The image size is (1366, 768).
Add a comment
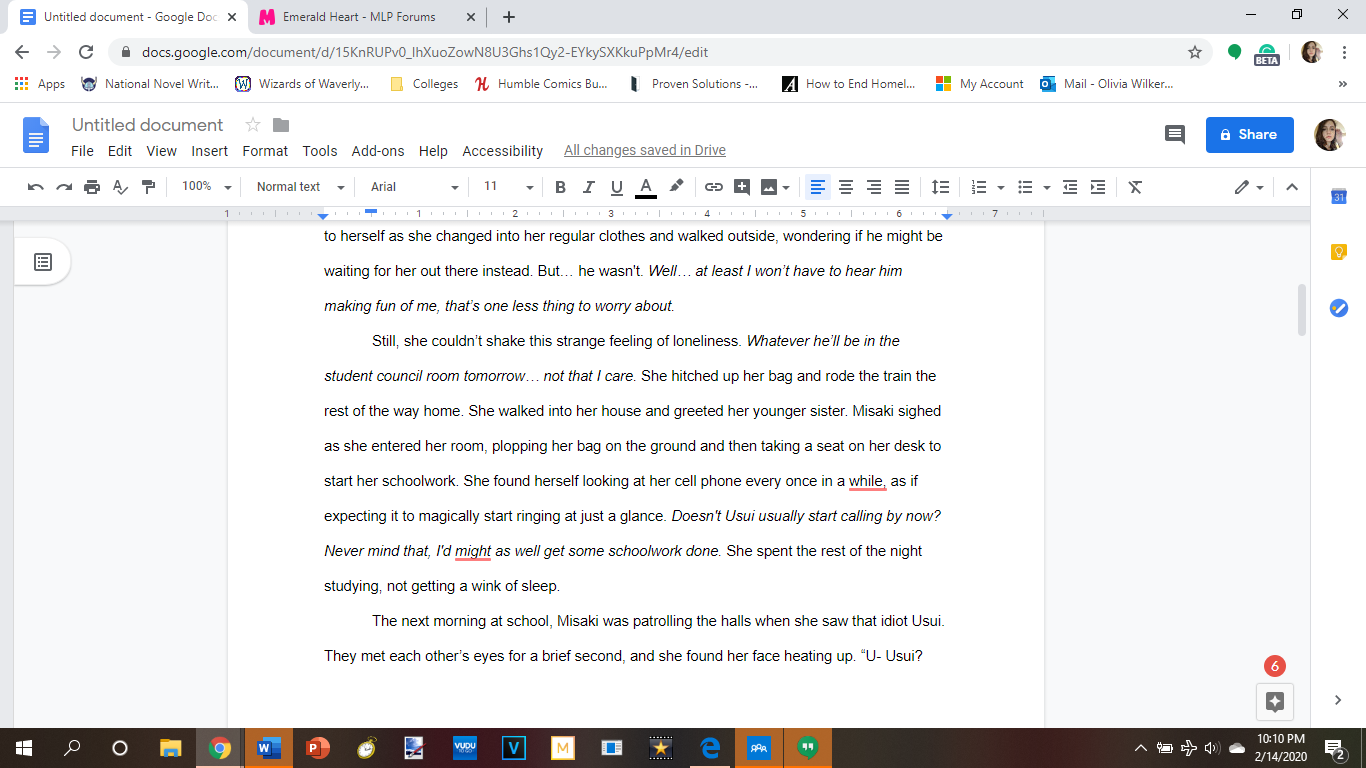click(742, 187)
